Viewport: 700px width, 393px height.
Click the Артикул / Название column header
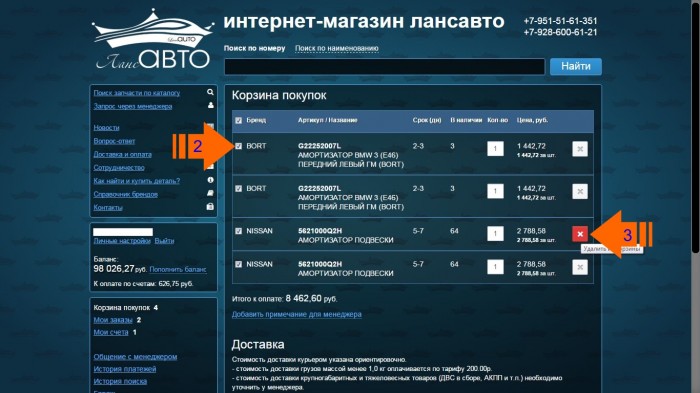click(x=328, y=120)
